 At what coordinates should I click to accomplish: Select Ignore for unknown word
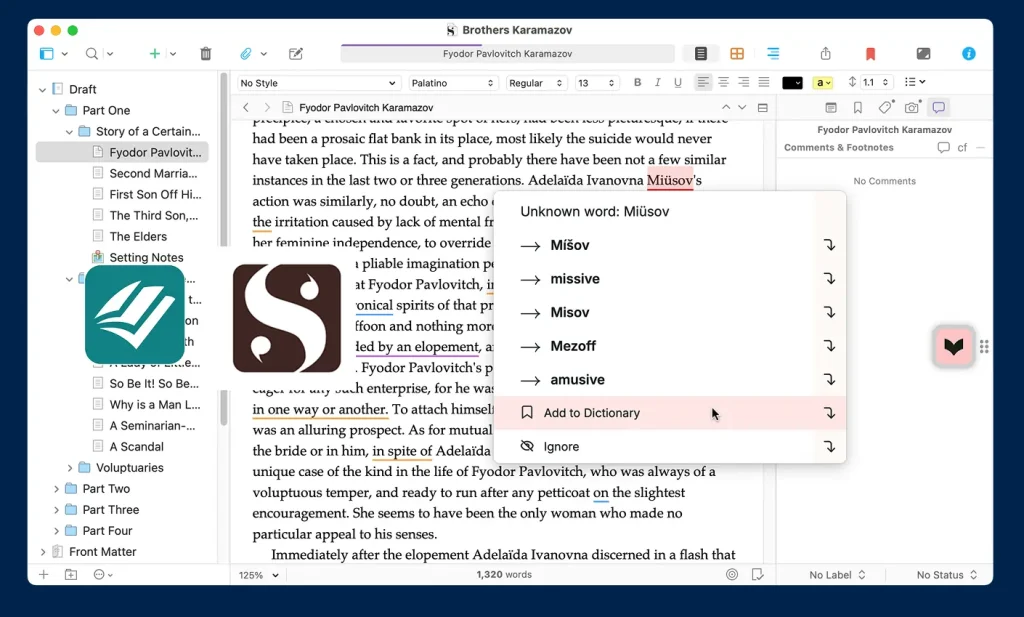[670, 447]
